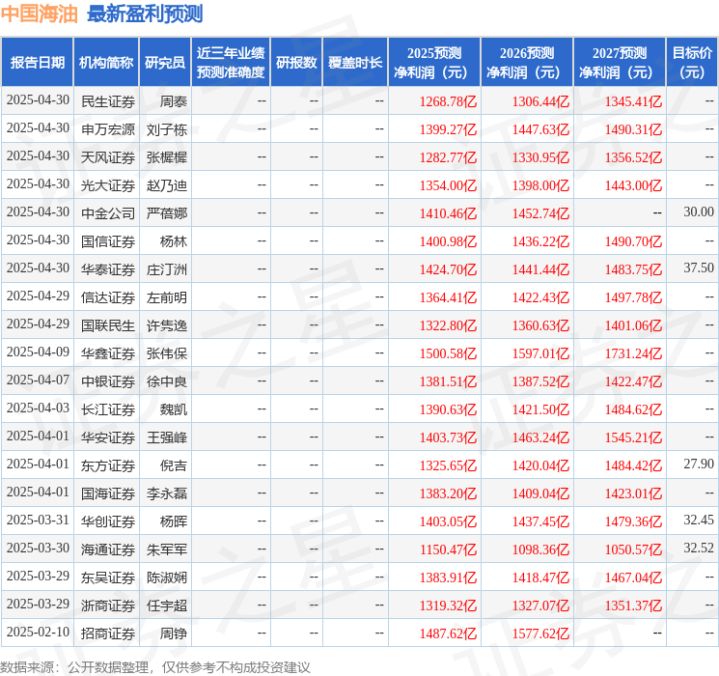This screenshot has width=719, height=676.
Task: Select the 申万宏源 institution cell
Action: pyautogui.click(x=108, y=129)
